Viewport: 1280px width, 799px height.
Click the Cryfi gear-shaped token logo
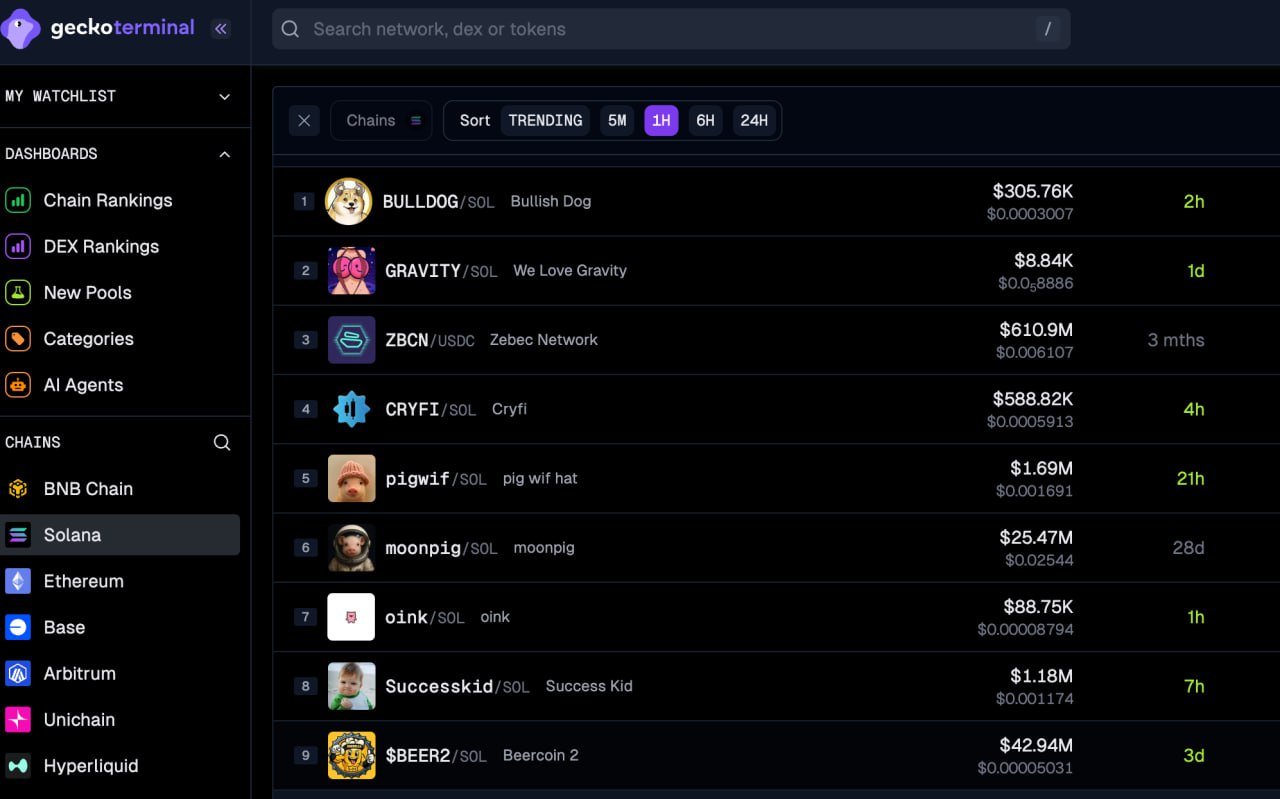[x=351, y=409]
